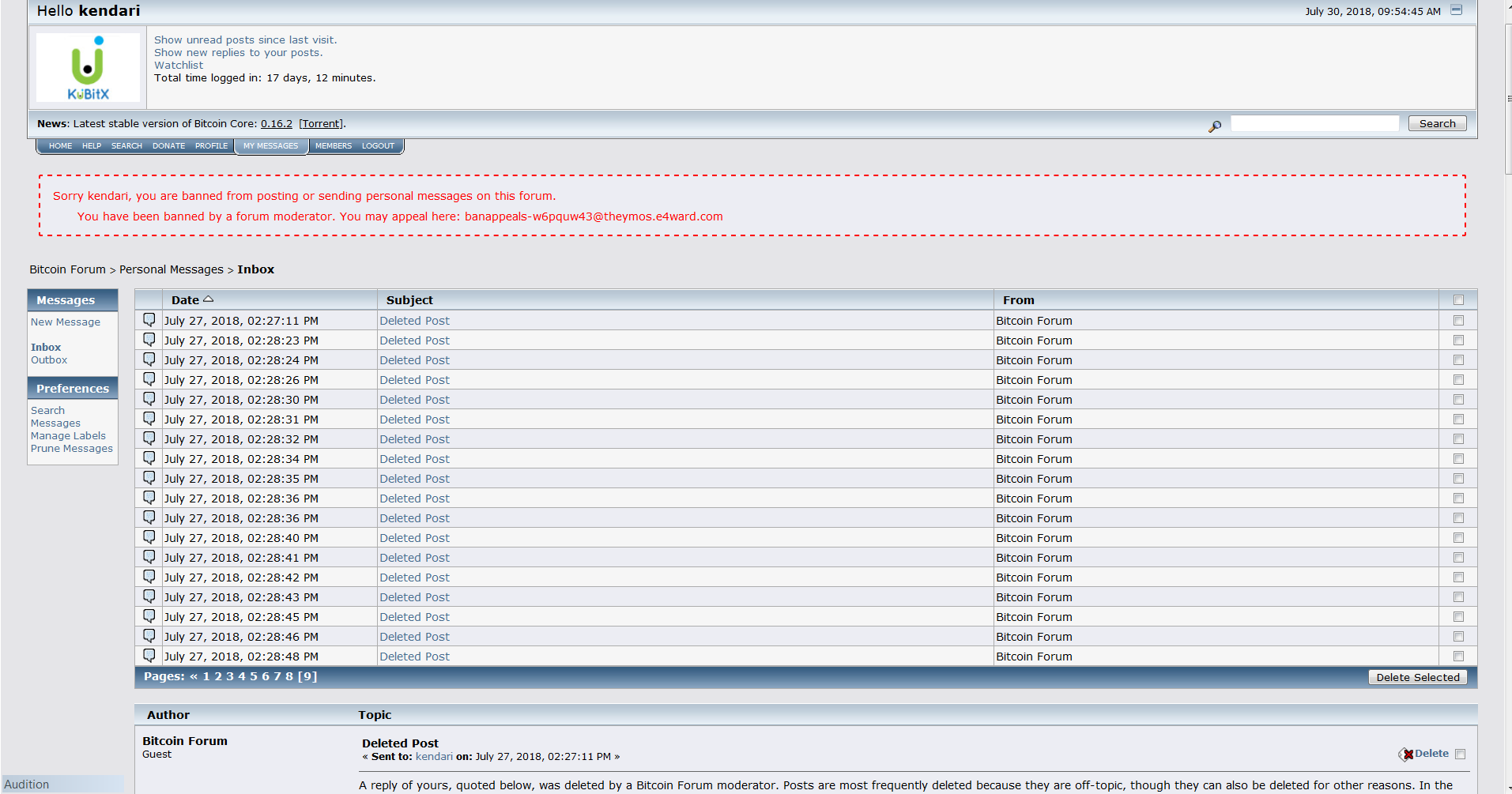This screenshot has width=1512, height=794.
Task: Click the message icon for 02:28:40 PM row
Action: pos(149,537)
